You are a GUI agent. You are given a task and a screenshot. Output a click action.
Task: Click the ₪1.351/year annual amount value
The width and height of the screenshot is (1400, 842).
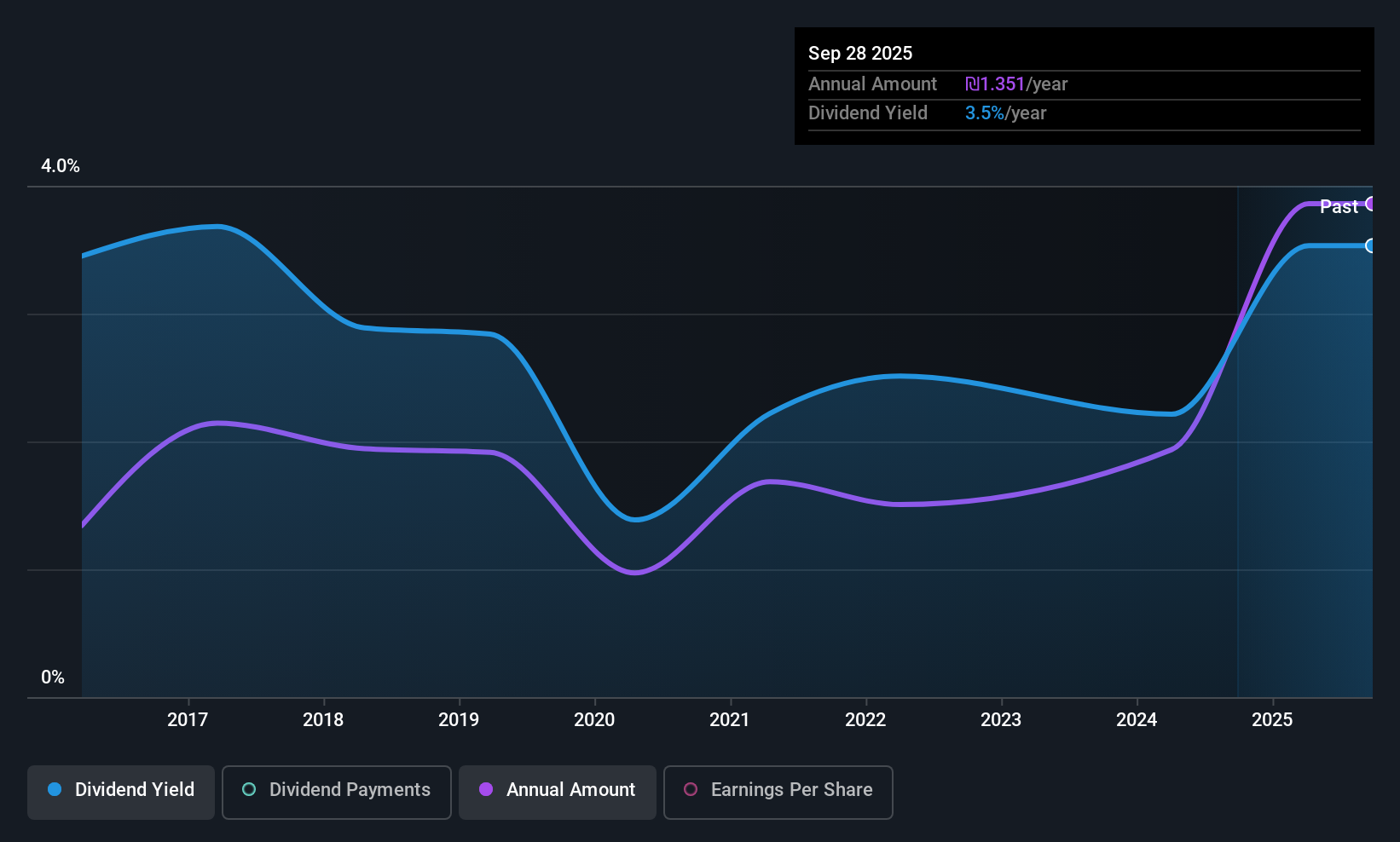click(1016, 84)
